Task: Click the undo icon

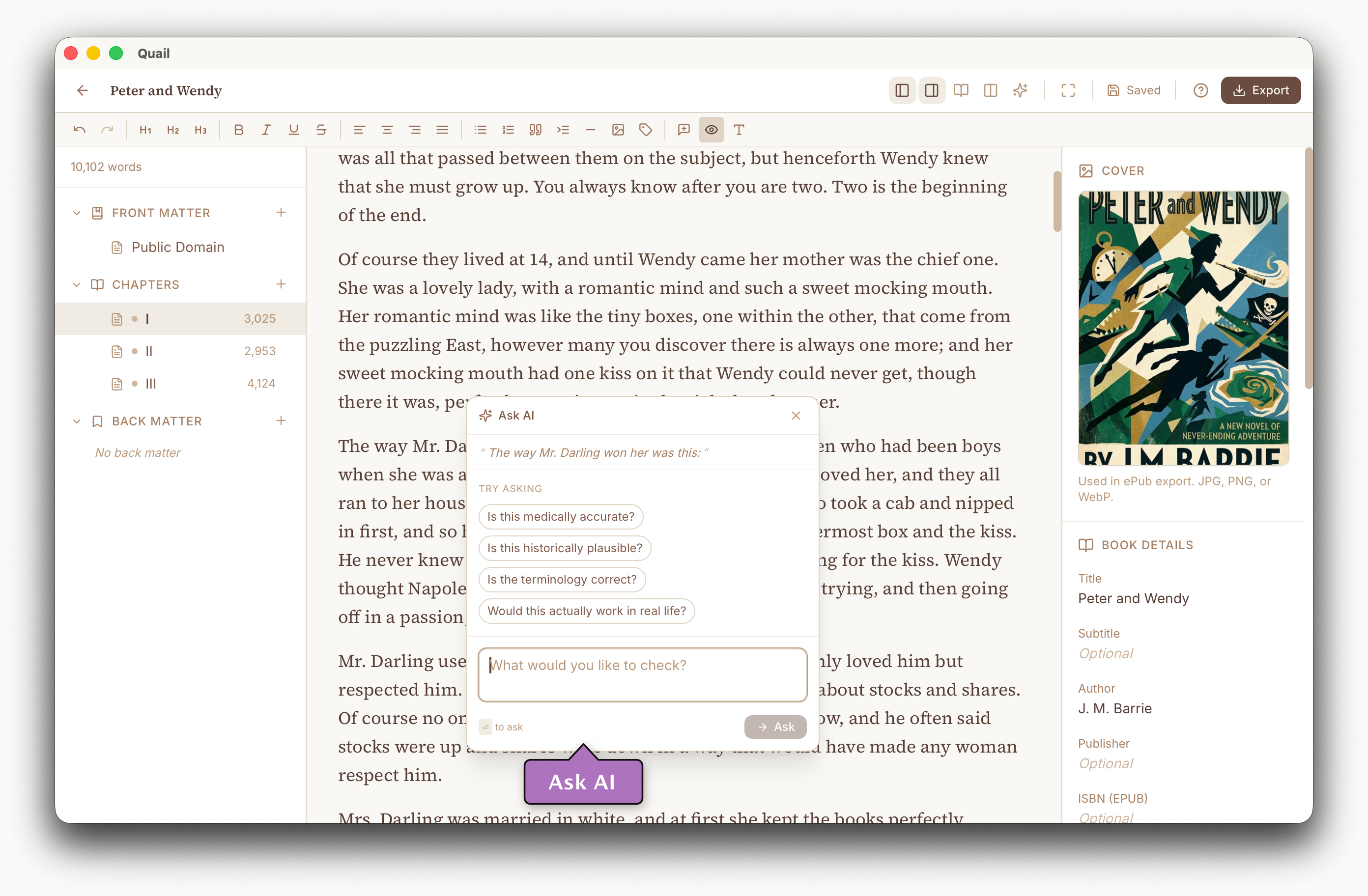Action: 80,130
